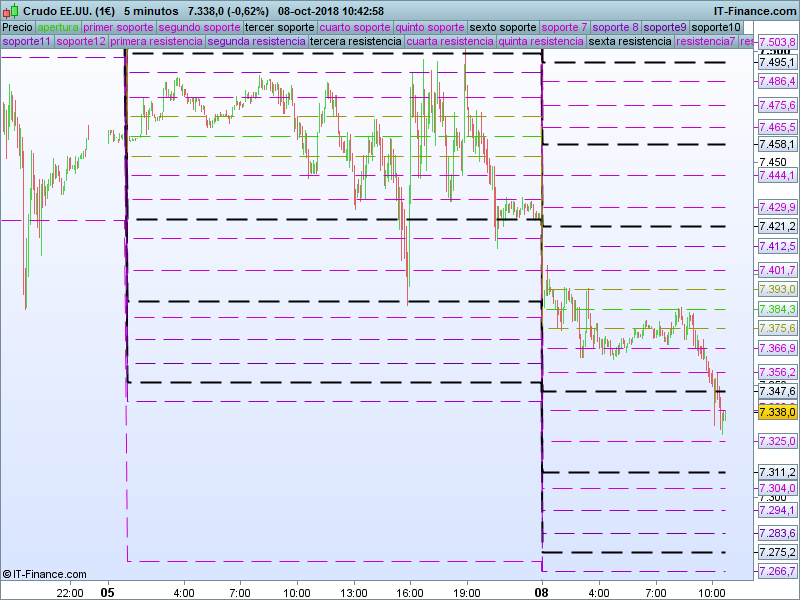Image resolution: width=800 pixels, height=600 pixels.
Task: Select the sexta resistencia legend label
Action: [630, 41]
